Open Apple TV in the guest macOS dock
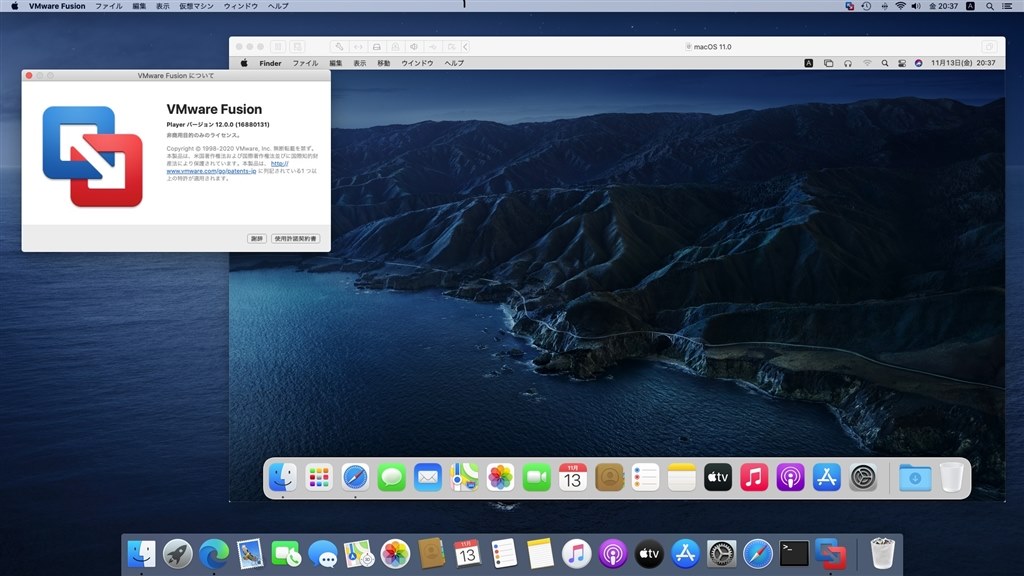This screenshot has width=1024, height=576. 718,478
